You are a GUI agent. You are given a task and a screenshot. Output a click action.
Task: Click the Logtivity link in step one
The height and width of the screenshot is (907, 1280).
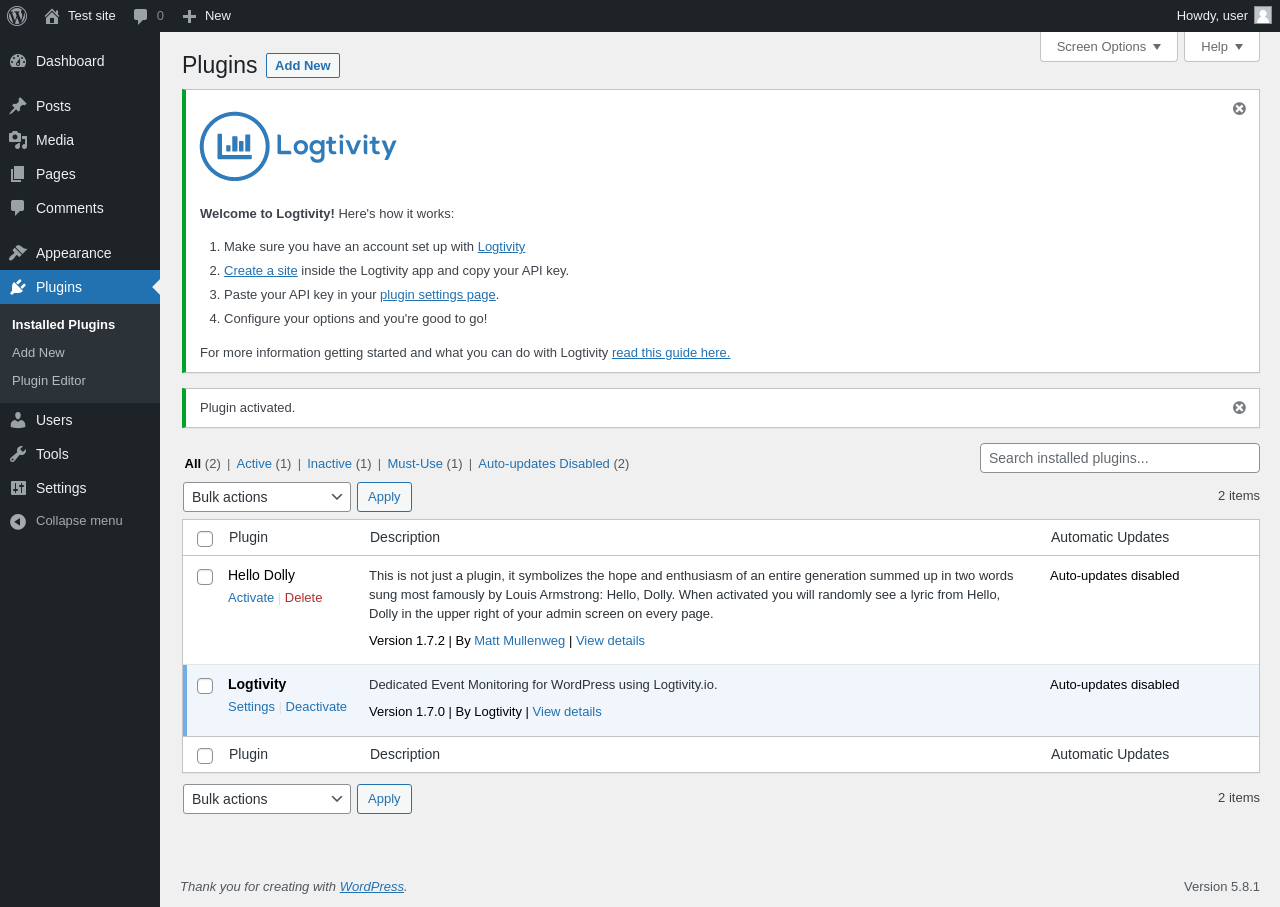click(x=501, y=247)
